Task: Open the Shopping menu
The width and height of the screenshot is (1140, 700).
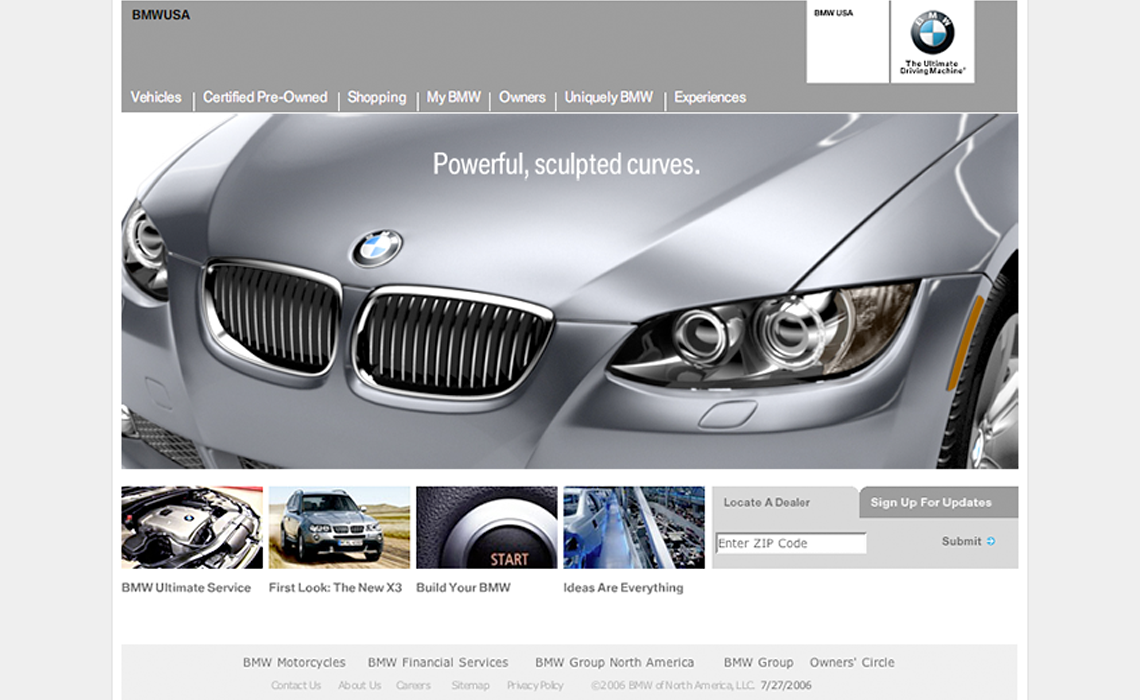Action: click(x=377, y=97)
